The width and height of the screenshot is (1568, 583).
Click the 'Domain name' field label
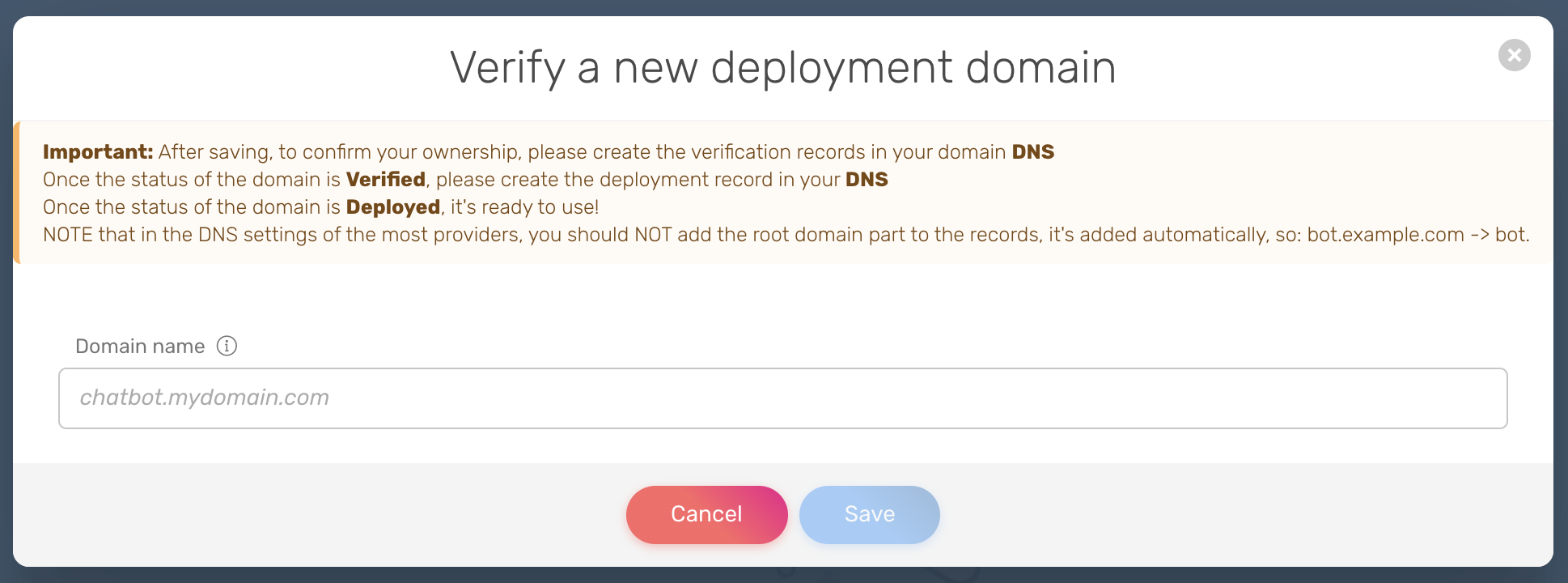click(x=140, y=347)
